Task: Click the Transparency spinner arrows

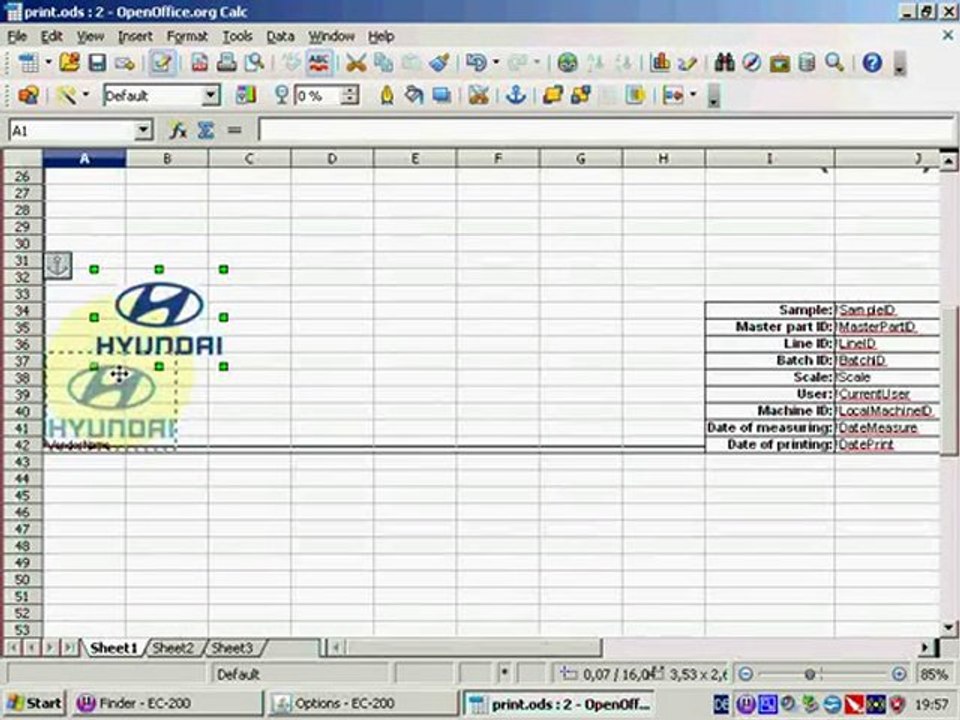Action: coord(350,96)
